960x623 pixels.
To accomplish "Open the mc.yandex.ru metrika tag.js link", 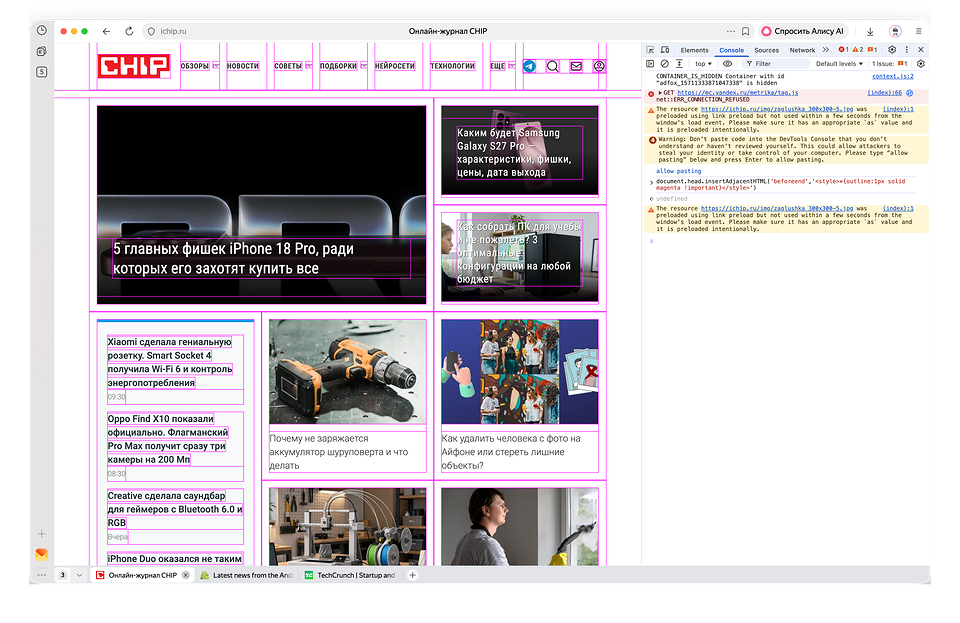I will (738, 93).
